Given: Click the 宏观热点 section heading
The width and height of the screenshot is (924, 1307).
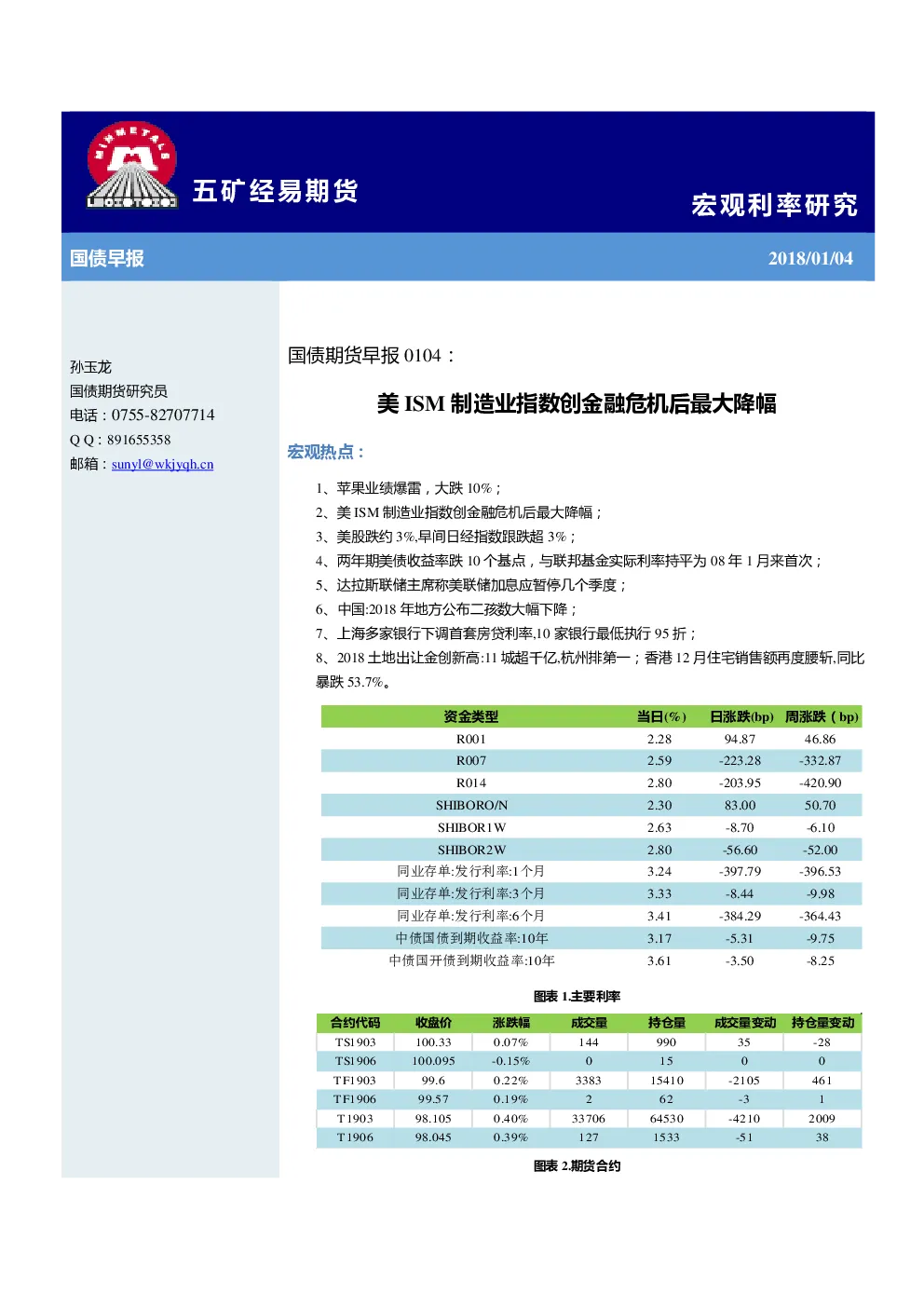Looking at the screenshot, I should tap(325, 452).
